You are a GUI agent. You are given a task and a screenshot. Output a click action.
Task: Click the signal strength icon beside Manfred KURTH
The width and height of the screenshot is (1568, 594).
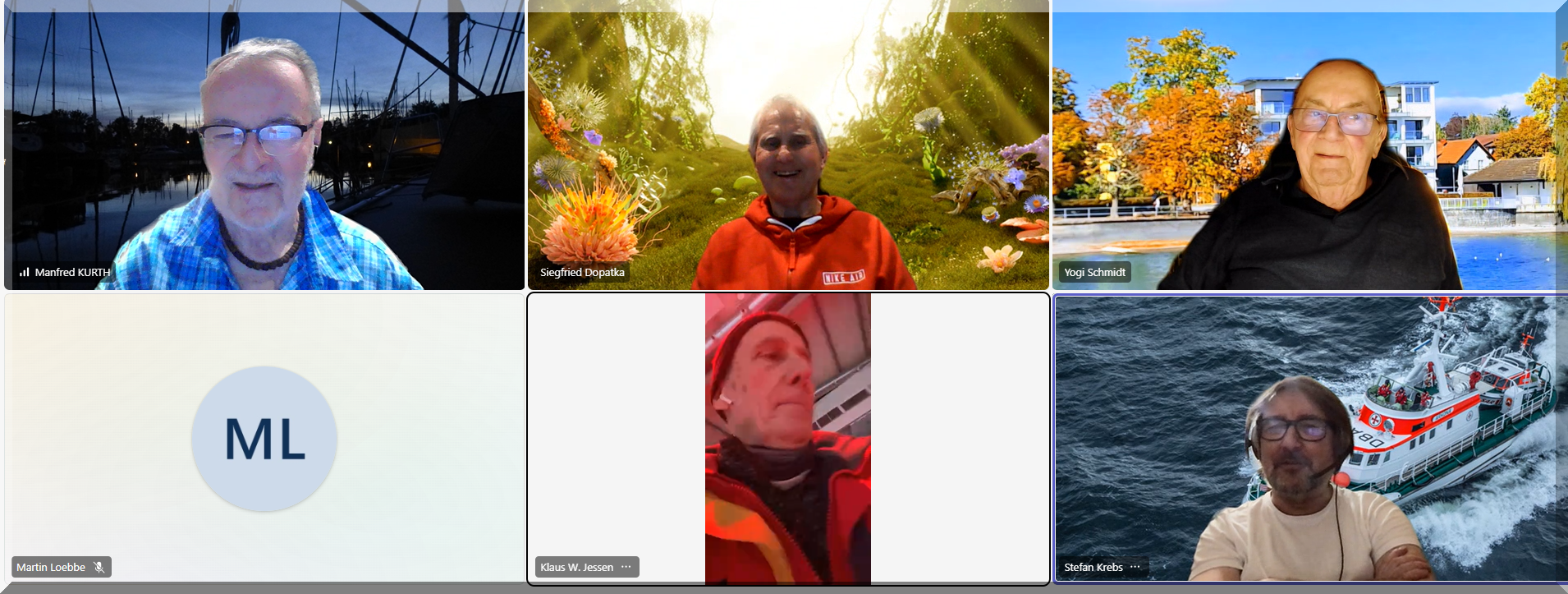[x=25, y=272]
